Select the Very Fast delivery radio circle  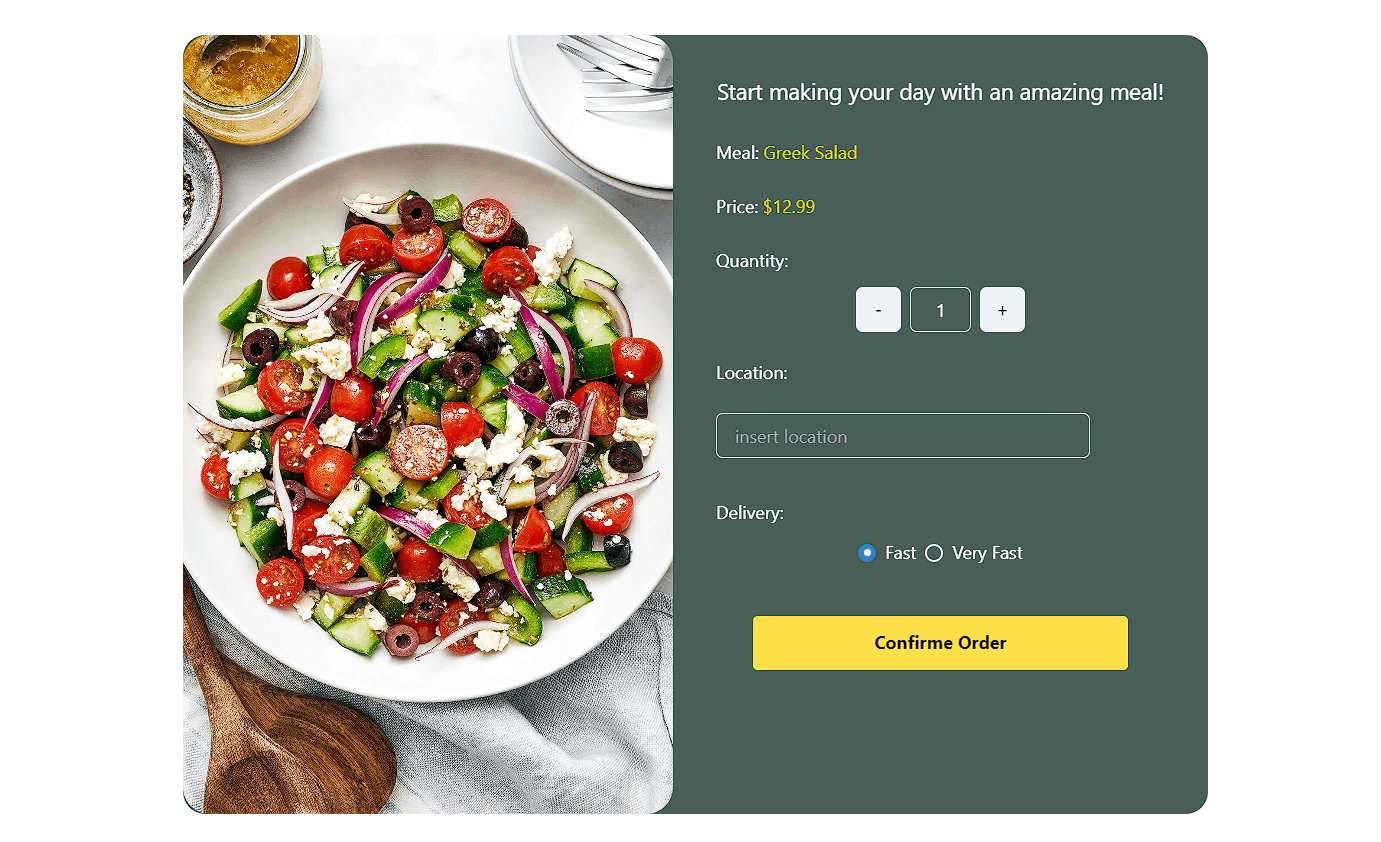point(934,553)
